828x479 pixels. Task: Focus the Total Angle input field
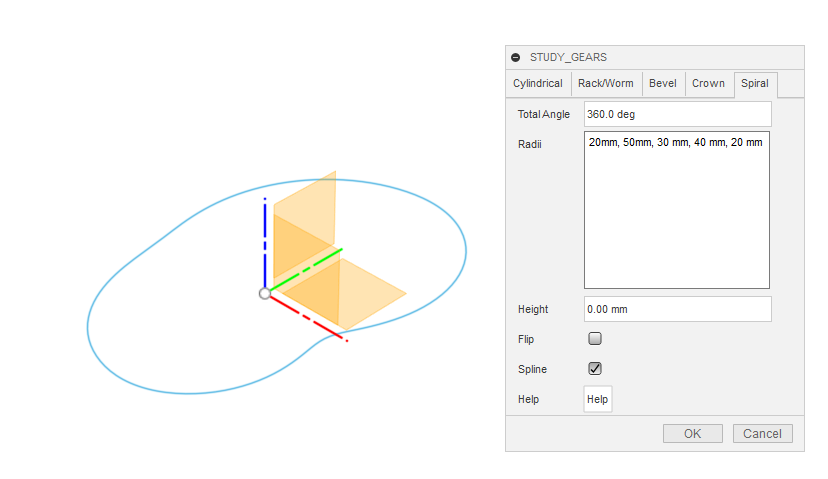click(677, 114)
